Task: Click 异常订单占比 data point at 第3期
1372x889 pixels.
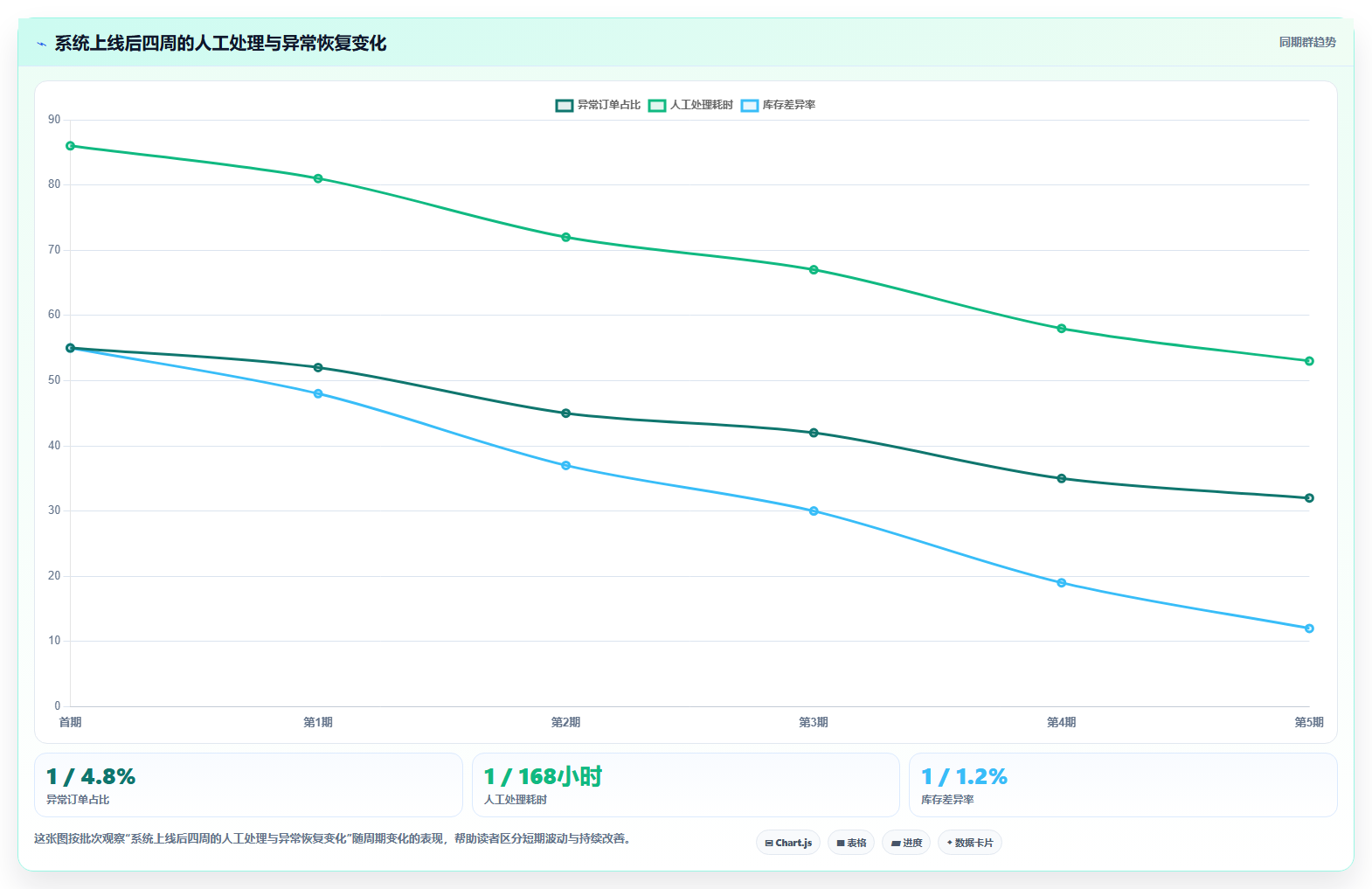Action: (x=814, y=433)
